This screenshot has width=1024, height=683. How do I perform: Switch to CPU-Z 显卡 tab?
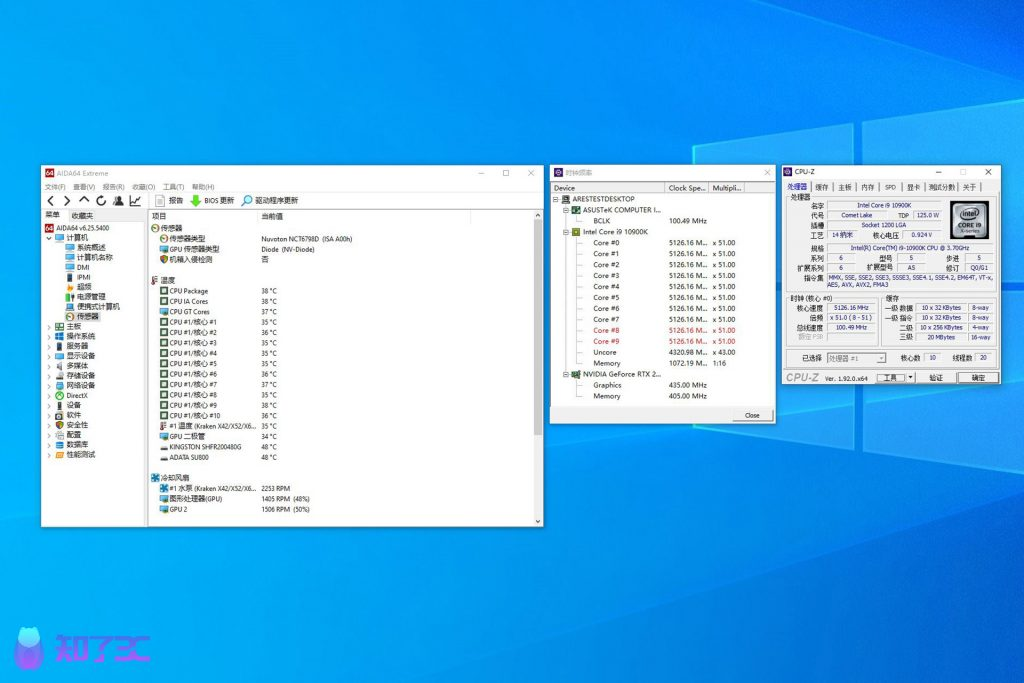click(914, 187)
